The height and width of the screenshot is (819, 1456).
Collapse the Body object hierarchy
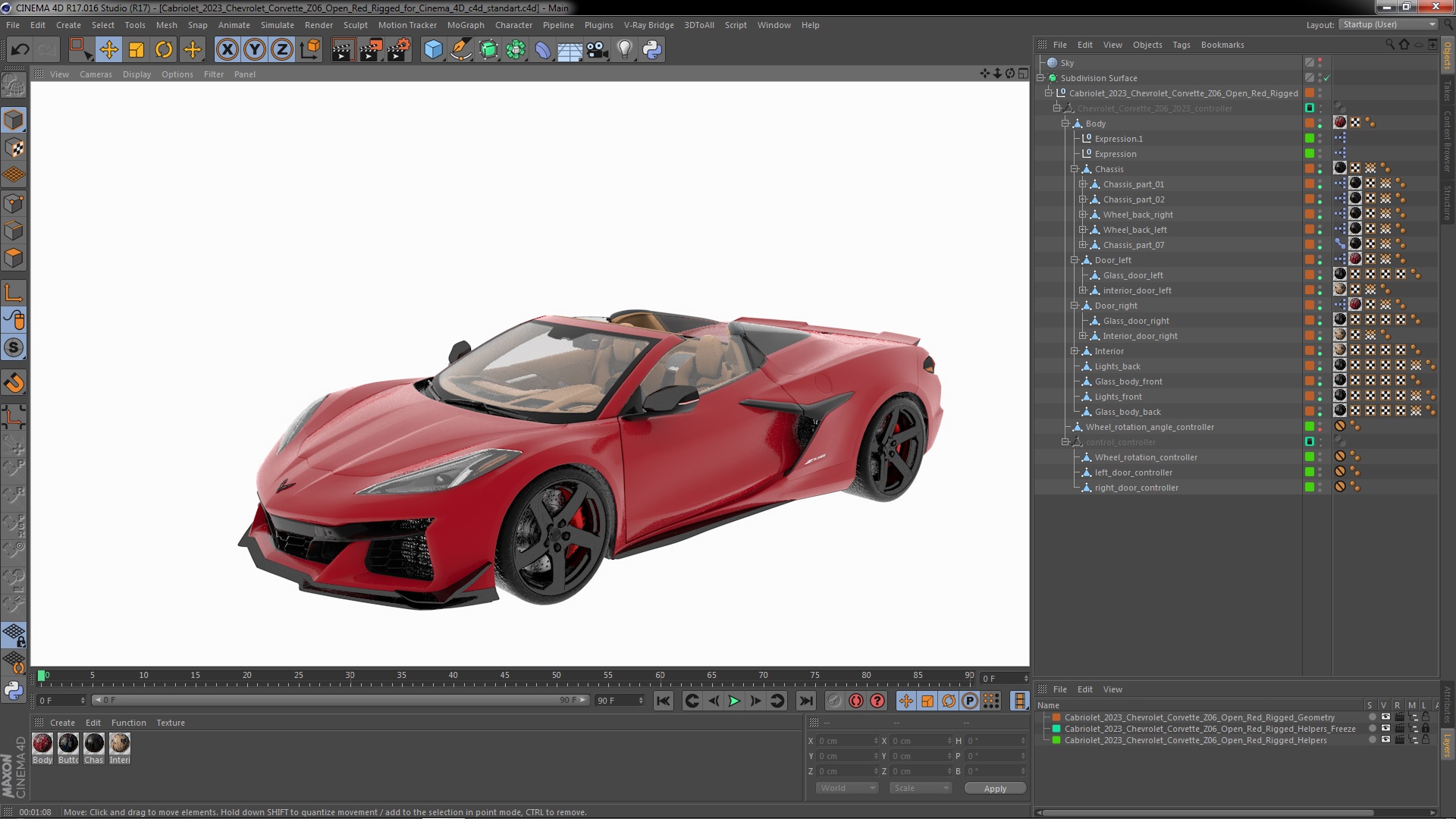click(x=1065, y=124)
